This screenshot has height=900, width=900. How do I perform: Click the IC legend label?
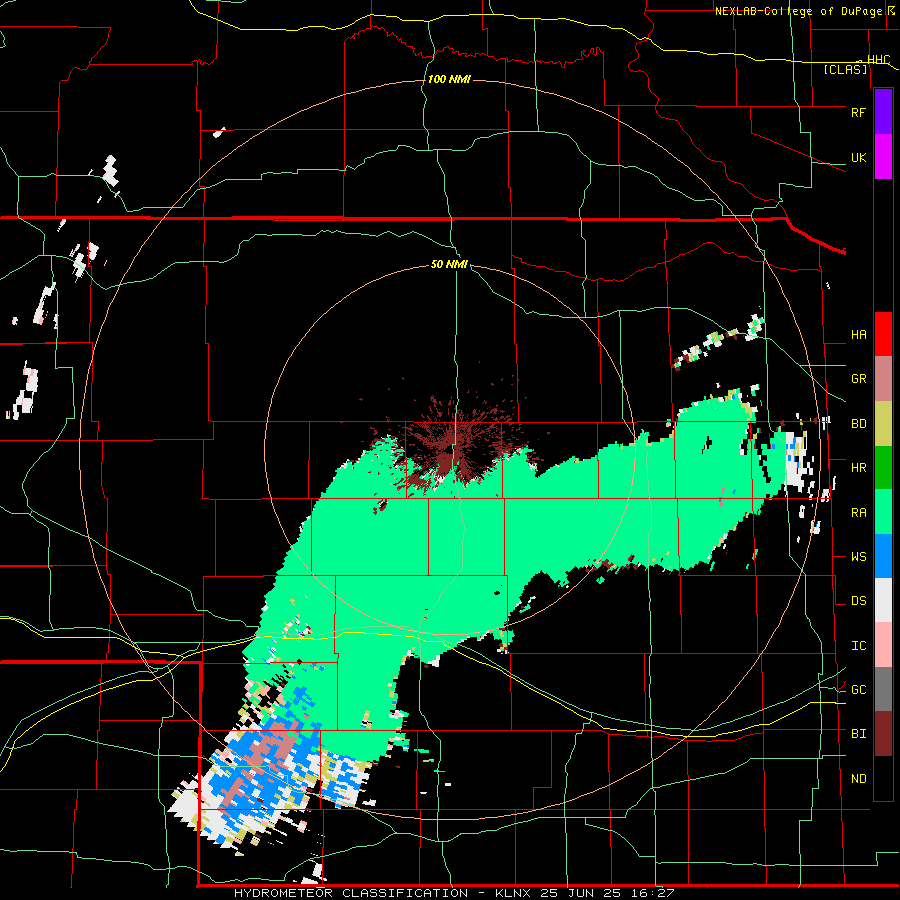pyautogui.click(x=858, y=646)
